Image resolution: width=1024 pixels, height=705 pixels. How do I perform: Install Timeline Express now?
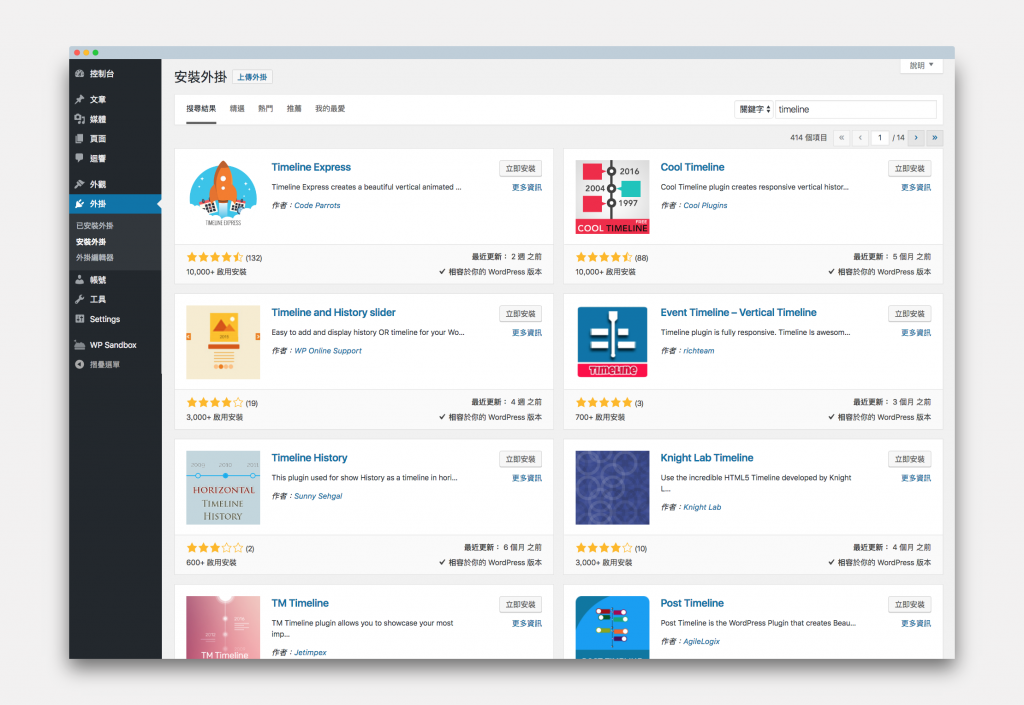[520, 168]
